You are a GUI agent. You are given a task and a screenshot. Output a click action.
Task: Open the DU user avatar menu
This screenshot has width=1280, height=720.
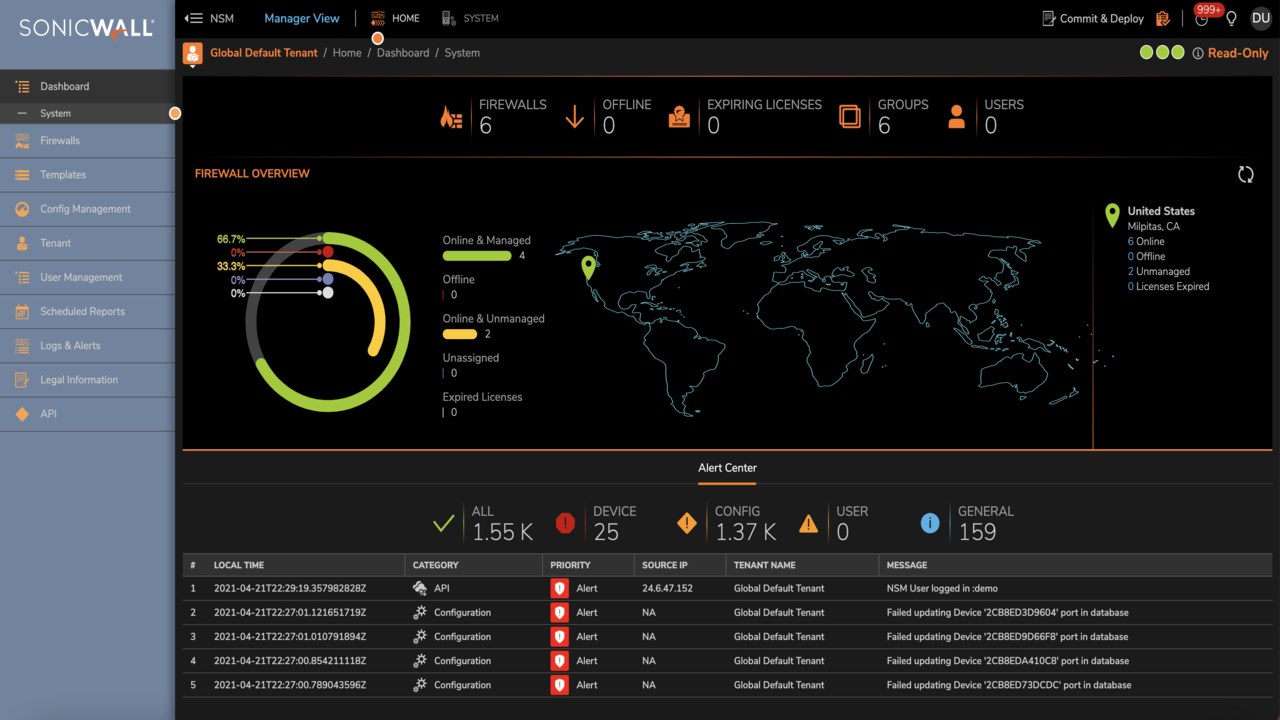tap(1261, 18)
